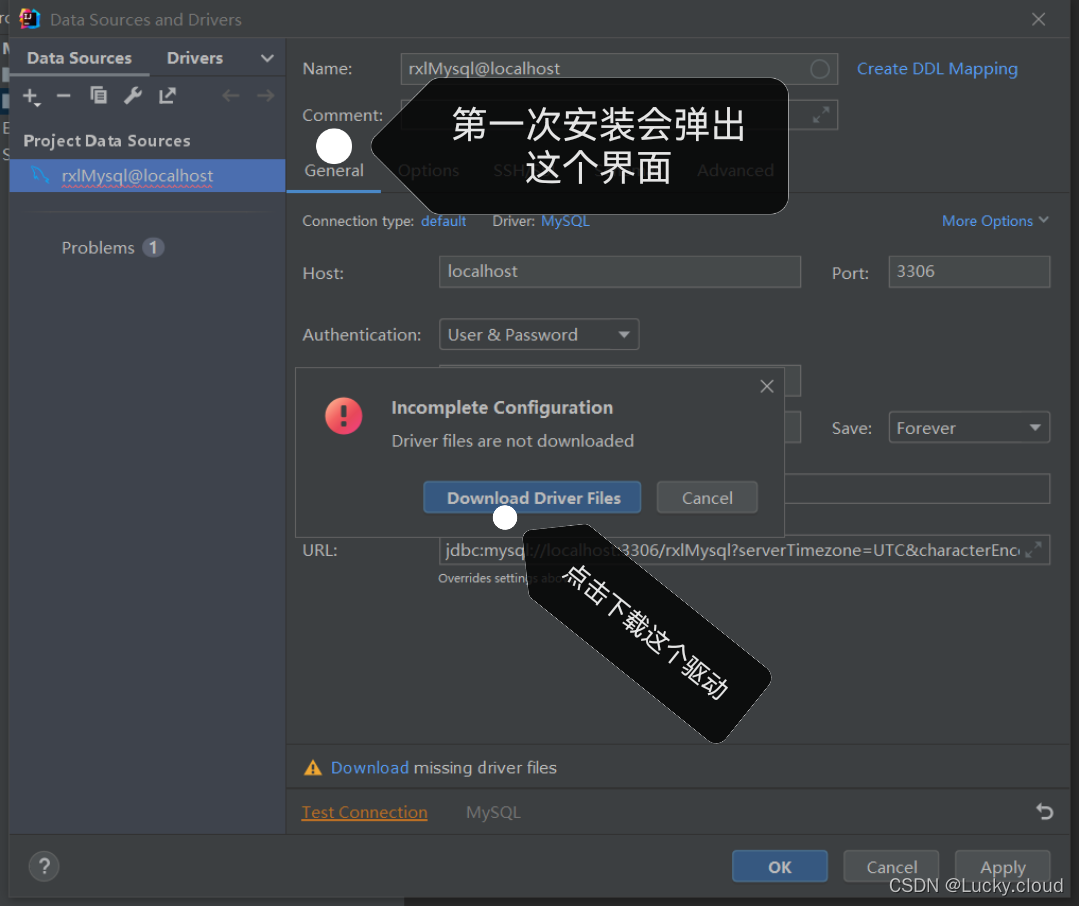Image resolution: width=1079 pixels, height=906 pixels.
Task: Click into the Host field
Action: pyautogui.click(x=620, y=272)
